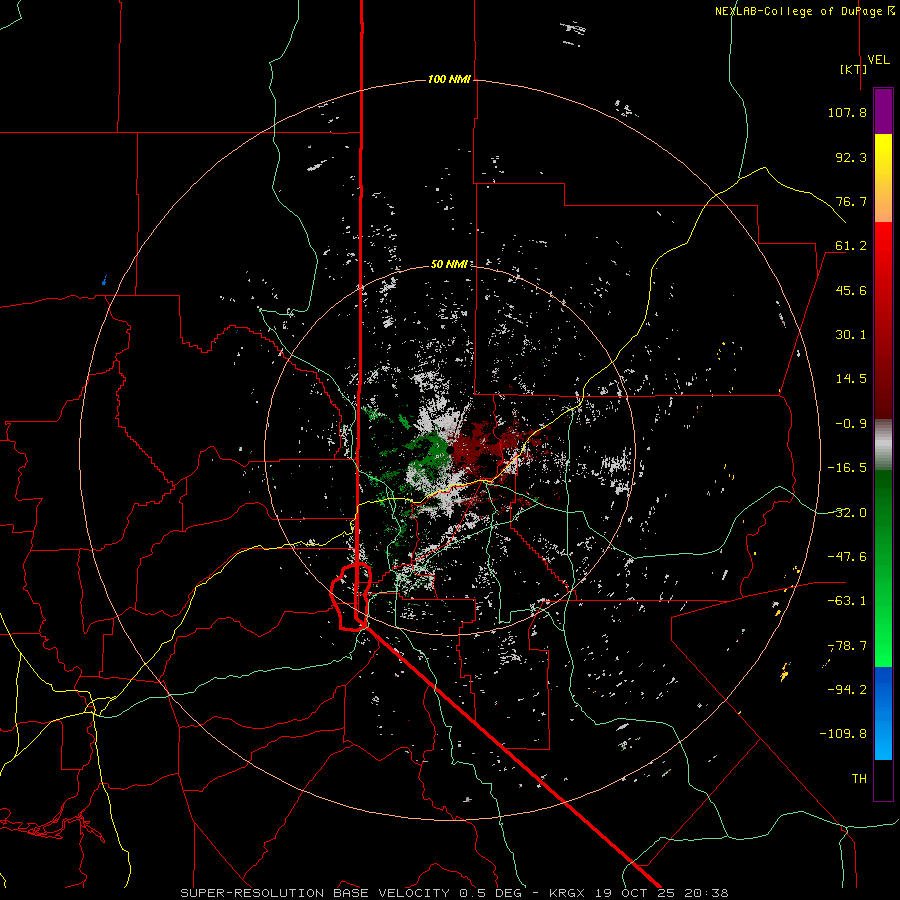This screenshot has width=900, height=900.
Task: Select the -32.0 velocity scale label
Action: point(847,513)
